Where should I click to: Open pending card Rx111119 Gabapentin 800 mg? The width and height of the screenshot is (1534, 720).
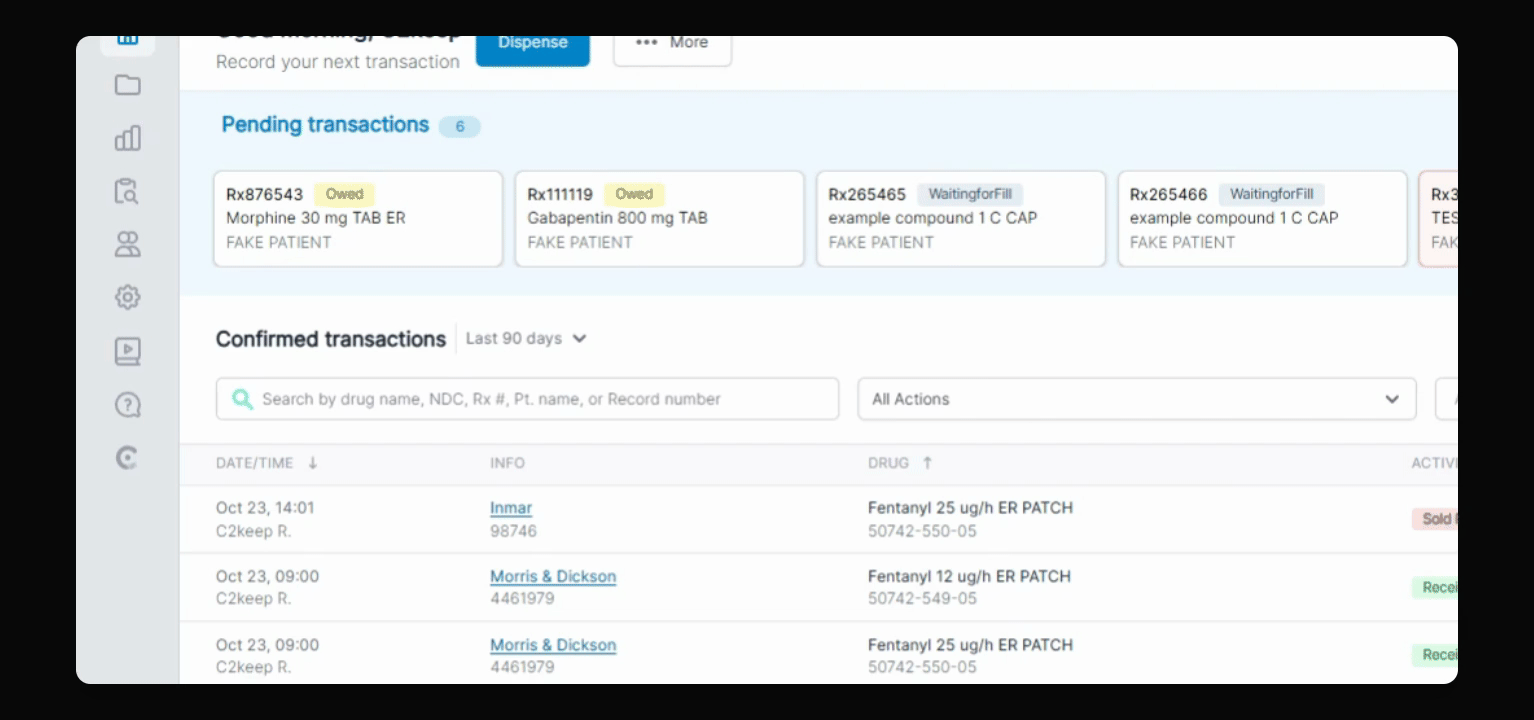coord(659,219)
